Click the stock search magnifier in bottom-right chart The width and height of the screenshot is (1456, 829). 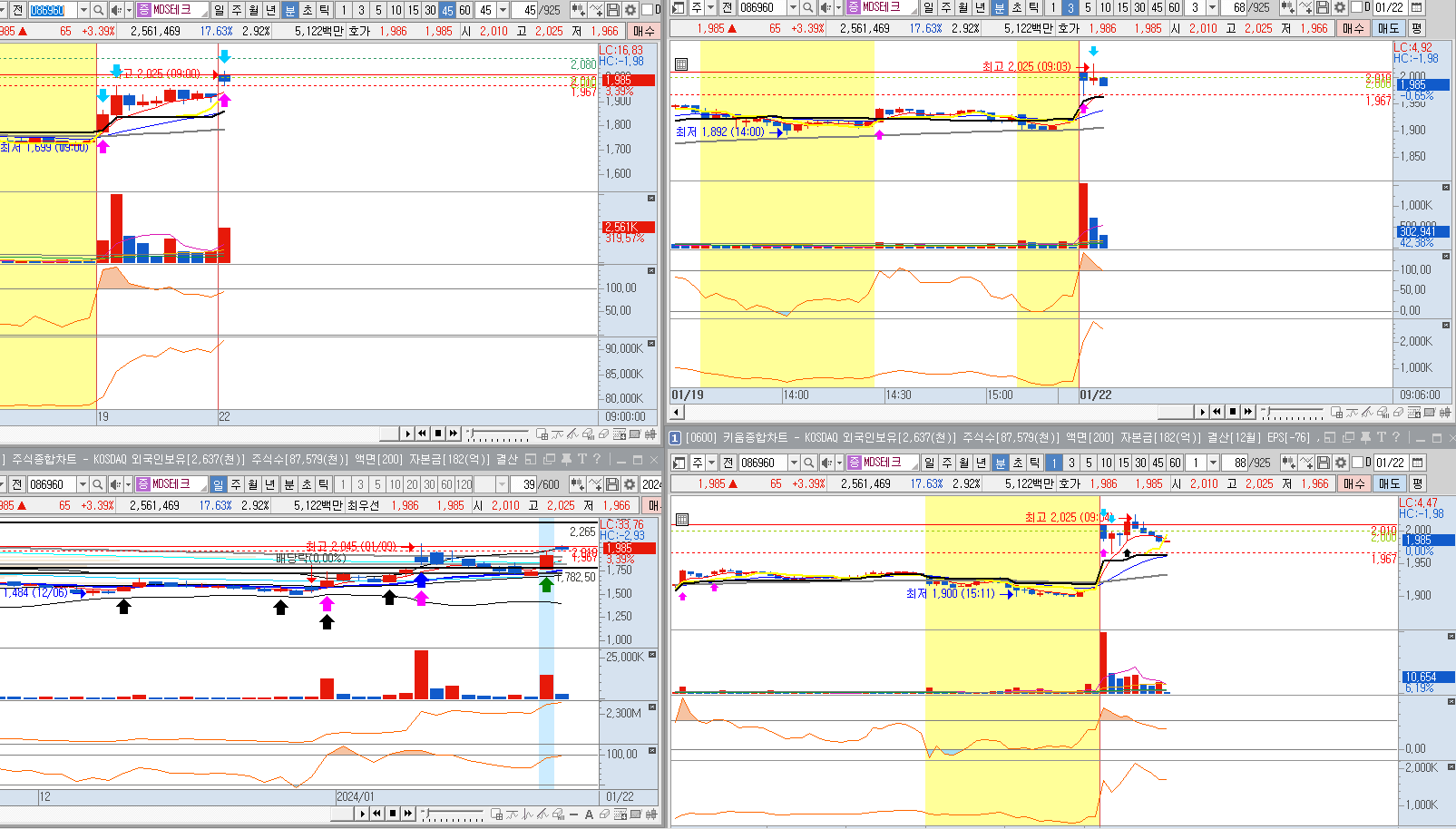tap(808, 463)
